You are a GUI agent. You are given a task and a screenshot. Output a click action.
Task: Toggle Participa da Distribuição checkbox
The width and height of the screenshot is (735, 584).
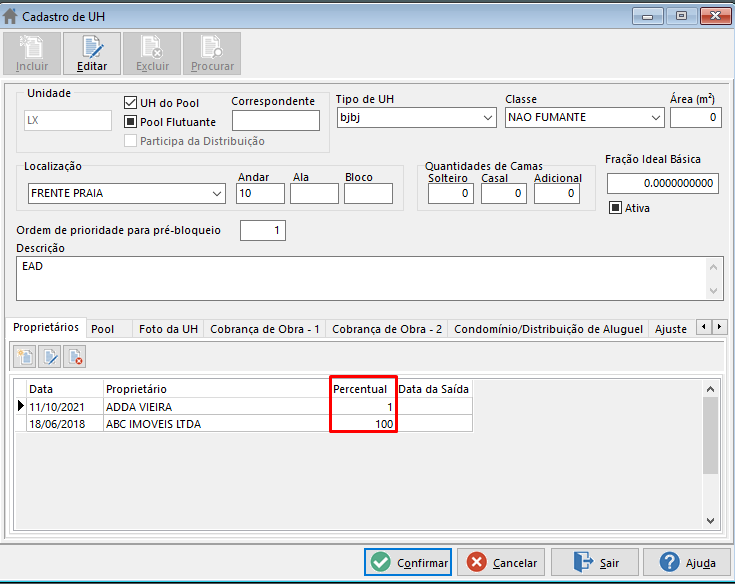click(x=130, y=141)
